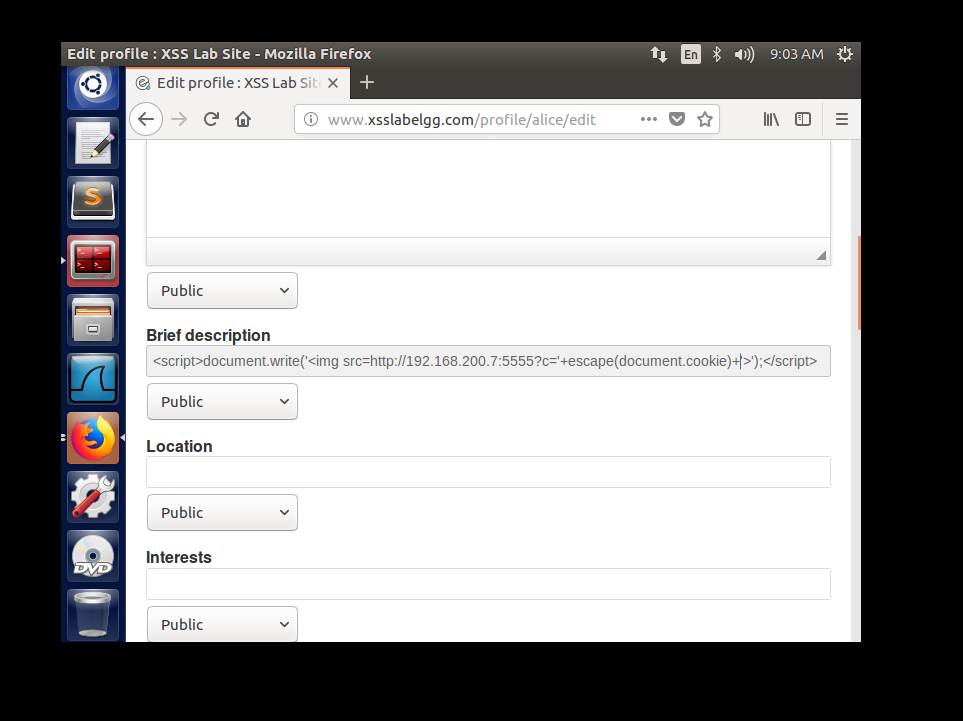The height and width of the screenshot is (721, 963).
Task: Open page actions three-dot menu
Action: [649, 119]
